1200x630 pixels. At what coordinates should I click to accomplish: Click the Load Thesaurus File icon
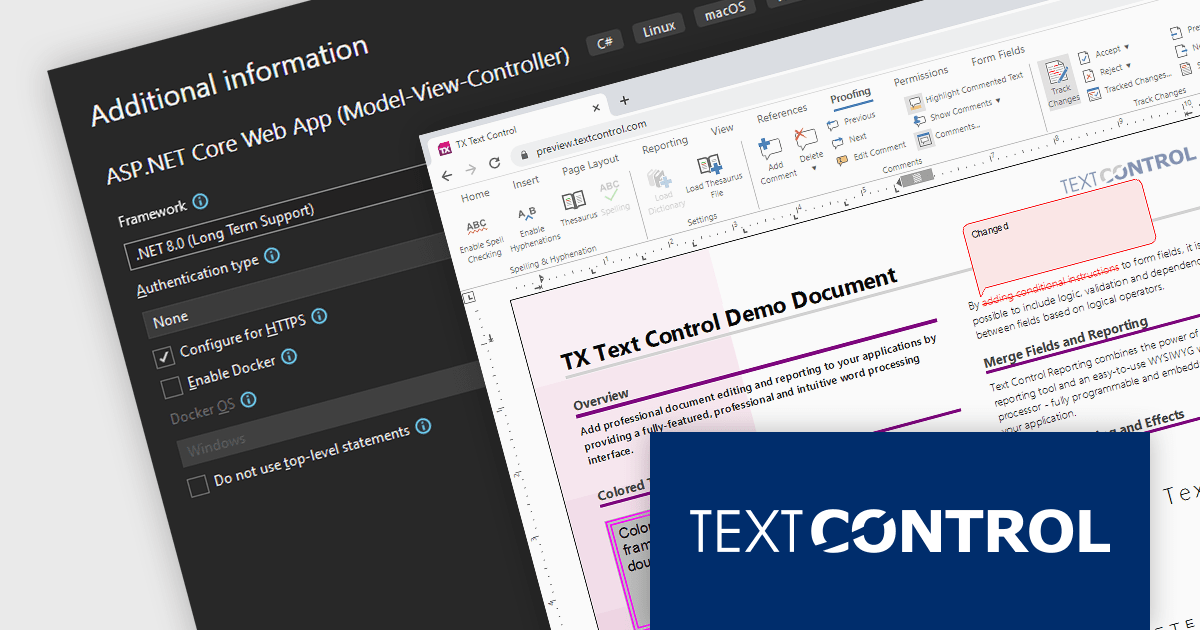709,166
